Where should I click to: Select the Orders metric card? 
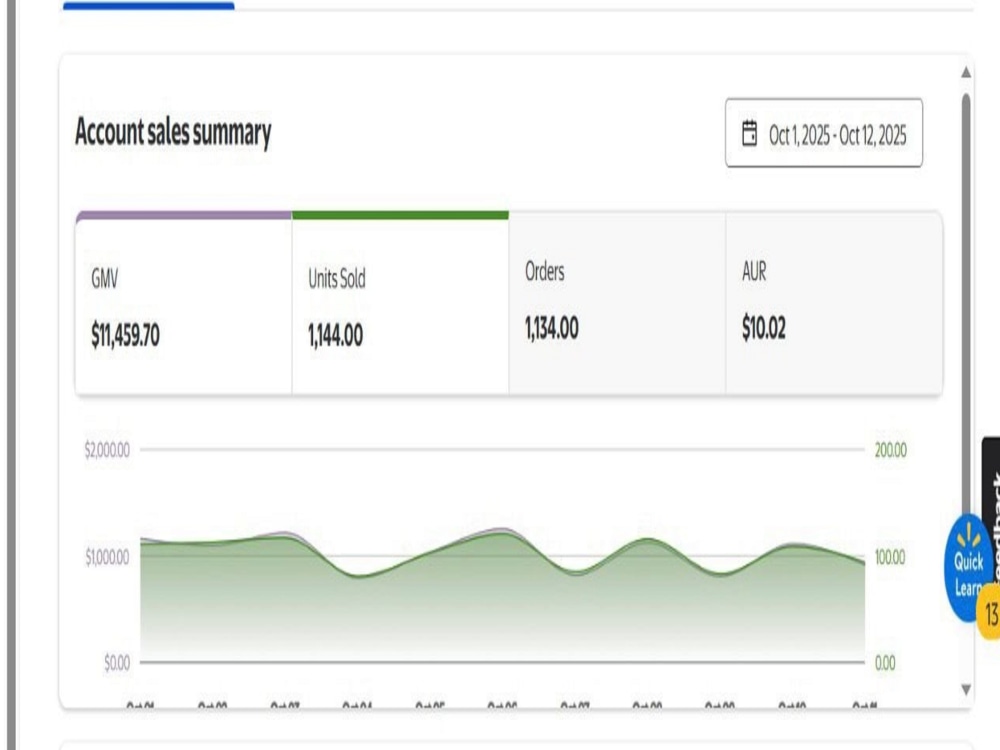(617, 304)
